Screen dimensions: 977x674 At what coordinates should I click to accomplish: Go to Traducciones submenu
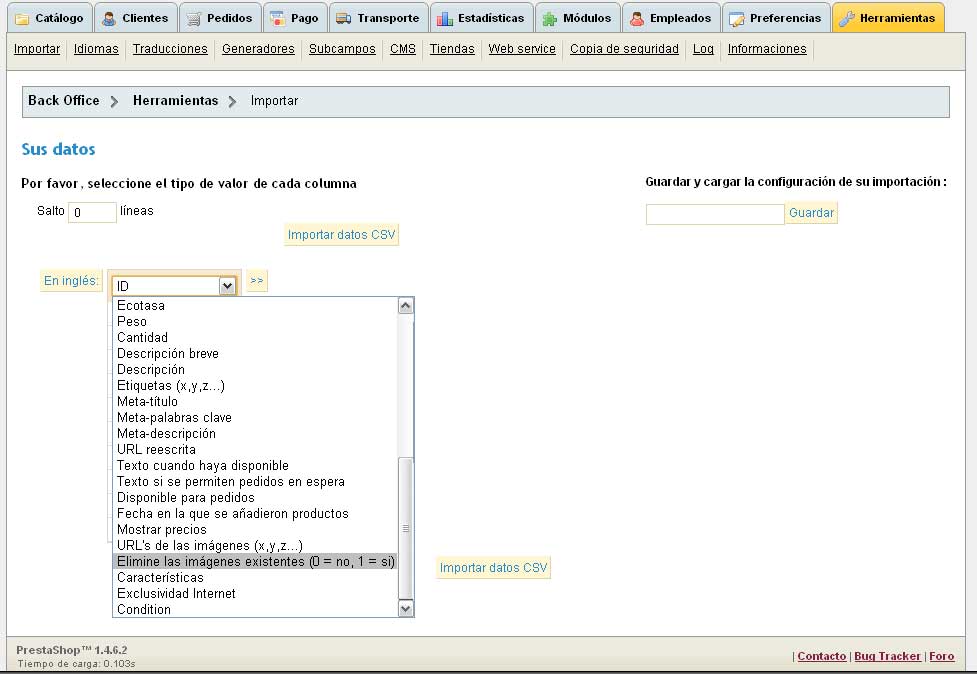[170, 49]
